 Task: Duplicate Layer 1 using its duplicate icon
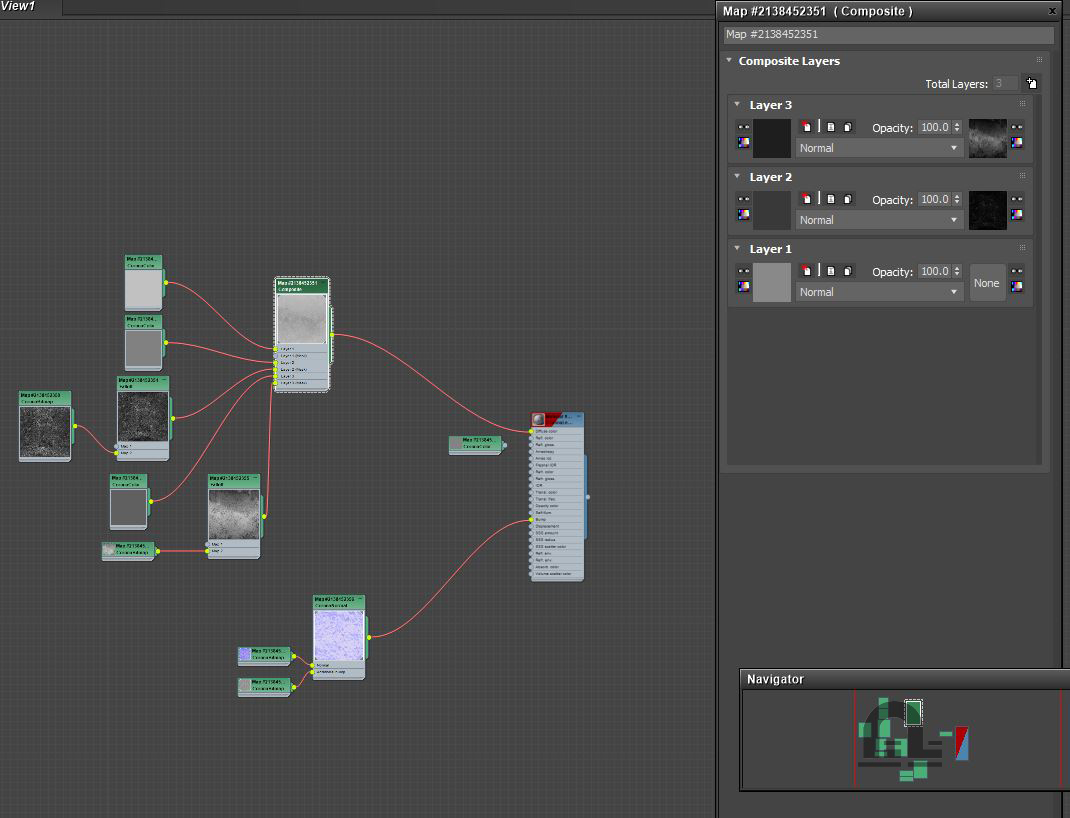(x=847, y=271)
